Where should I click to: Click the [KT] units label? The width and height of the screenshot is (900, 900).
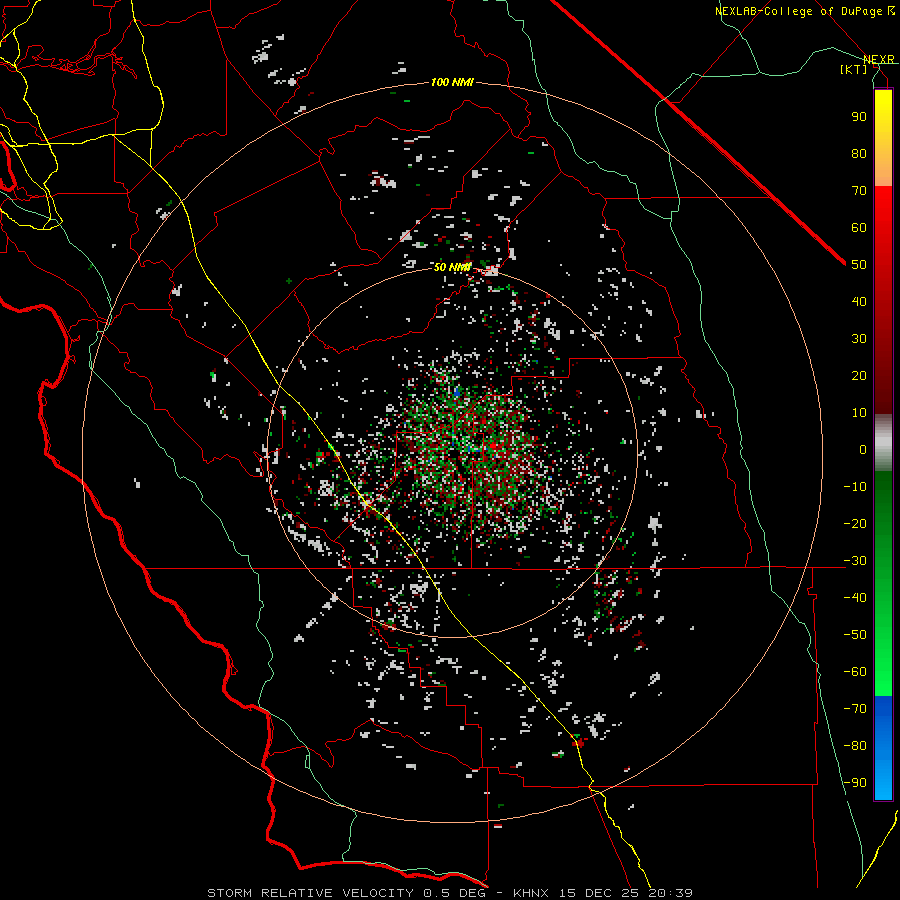[x=854, y=69]
